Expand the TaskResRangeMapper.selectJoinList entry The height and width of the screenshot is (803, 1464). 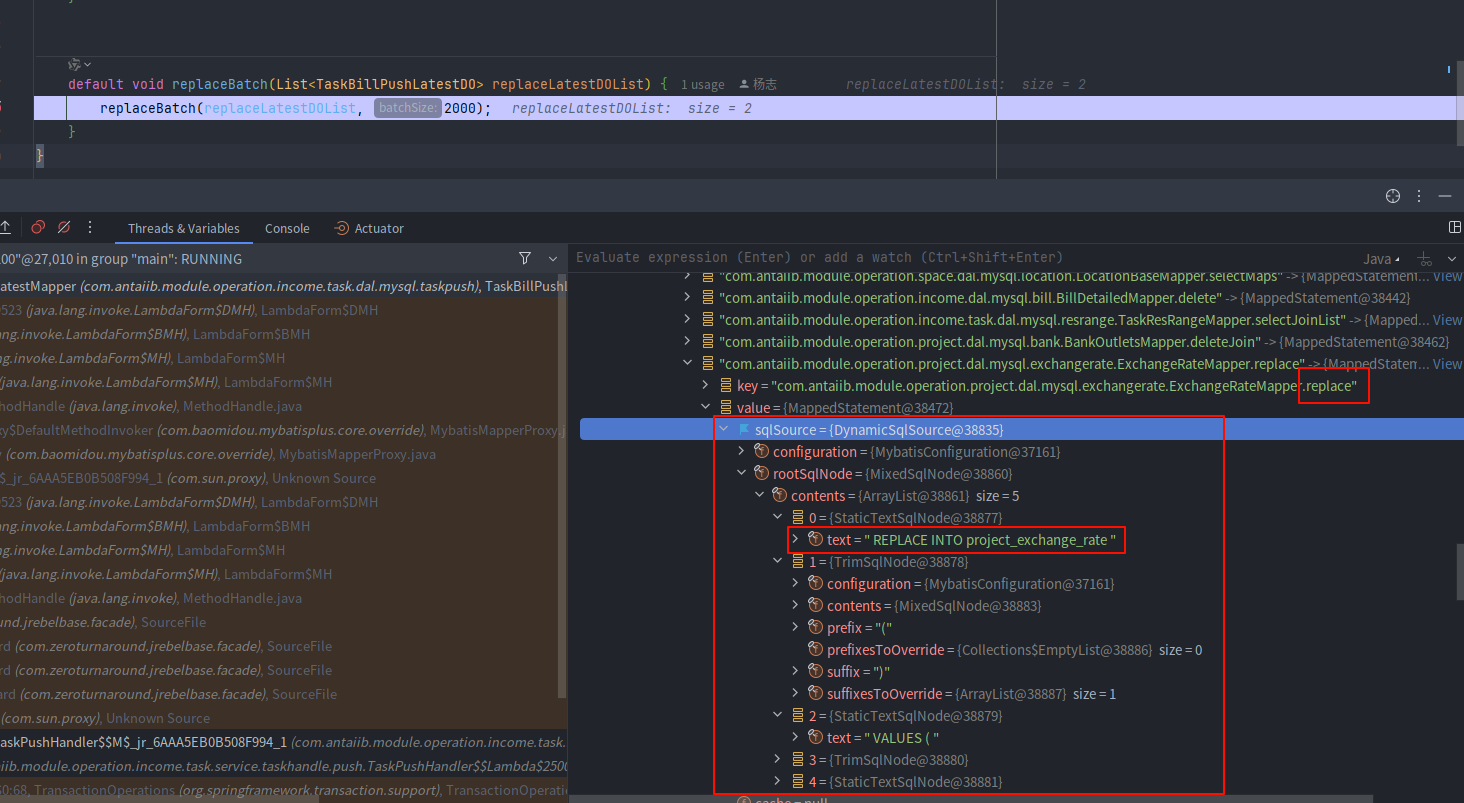pyautogui.click(x=687, y=320)
